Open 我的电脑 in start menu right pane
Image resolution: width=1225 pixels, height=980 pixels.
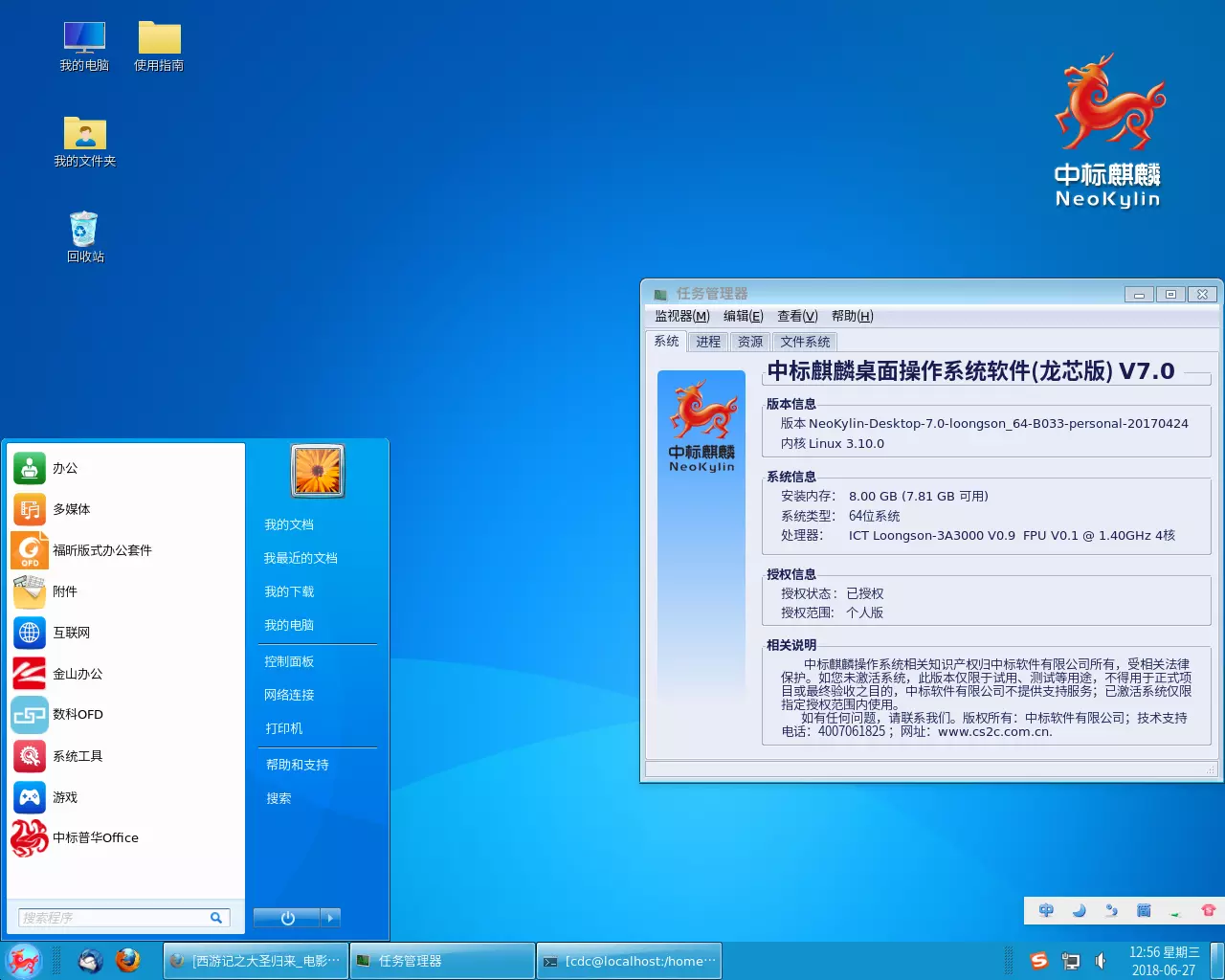(289, 625)
